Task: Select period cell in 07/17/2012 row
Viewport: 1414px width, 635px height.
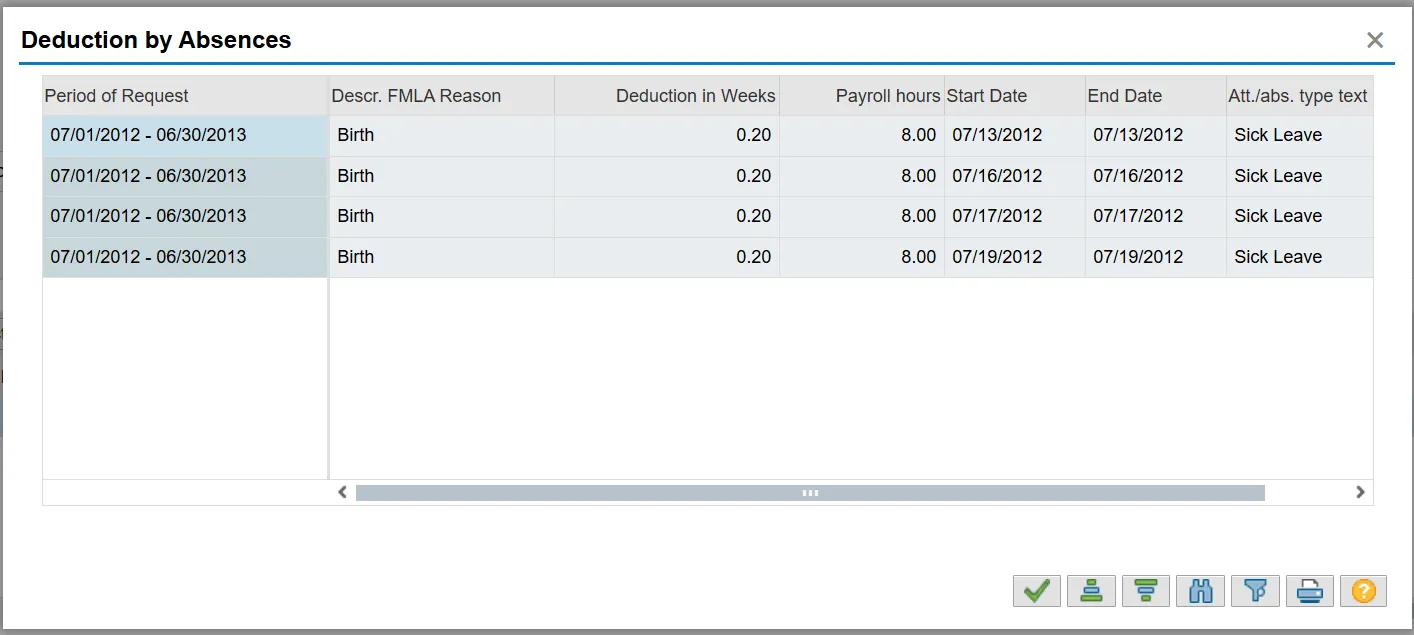Action: coord(185,216)
